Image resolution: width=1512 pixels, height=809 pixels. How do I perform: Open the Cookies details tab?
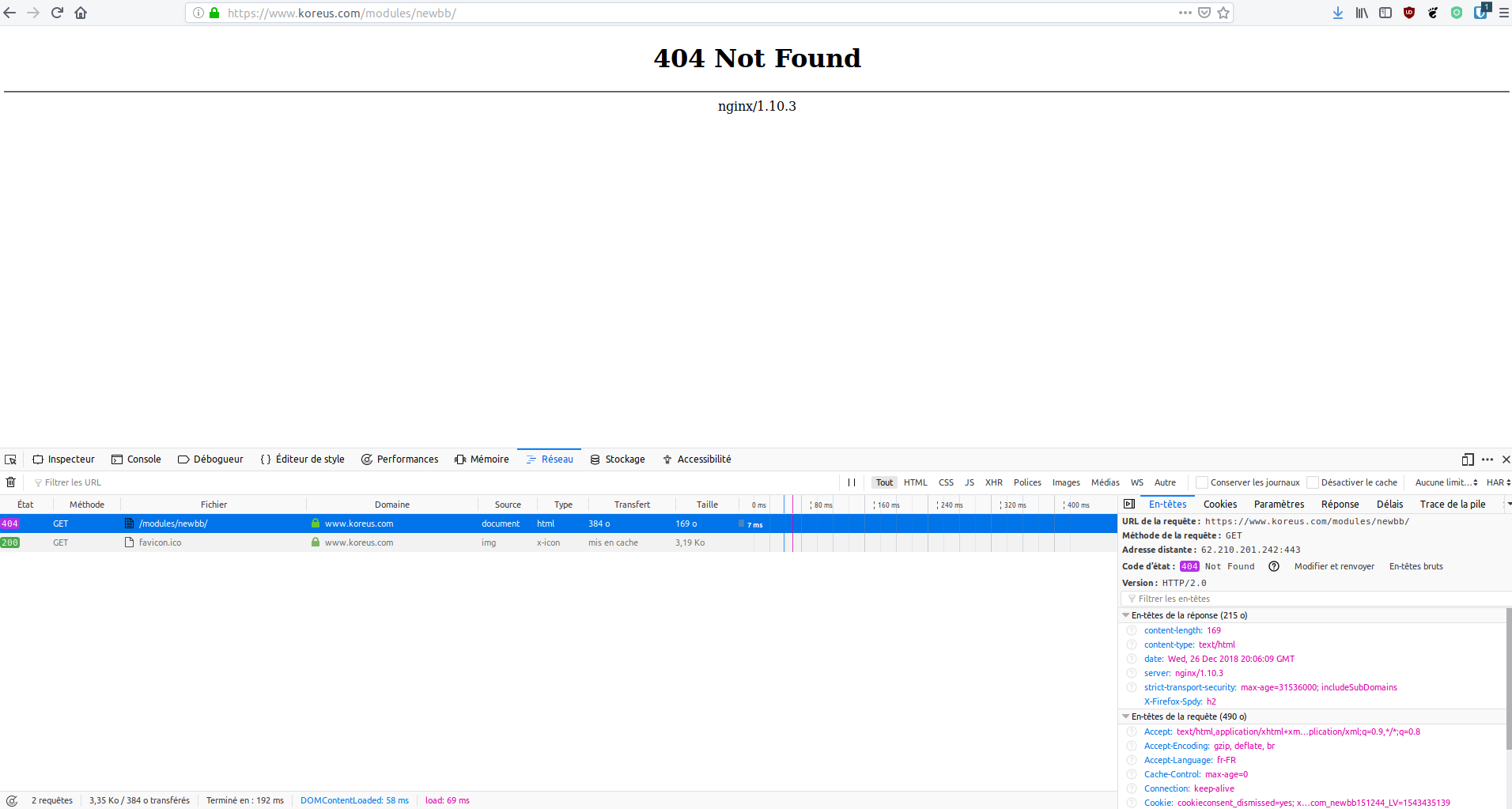click(1219, 505)
